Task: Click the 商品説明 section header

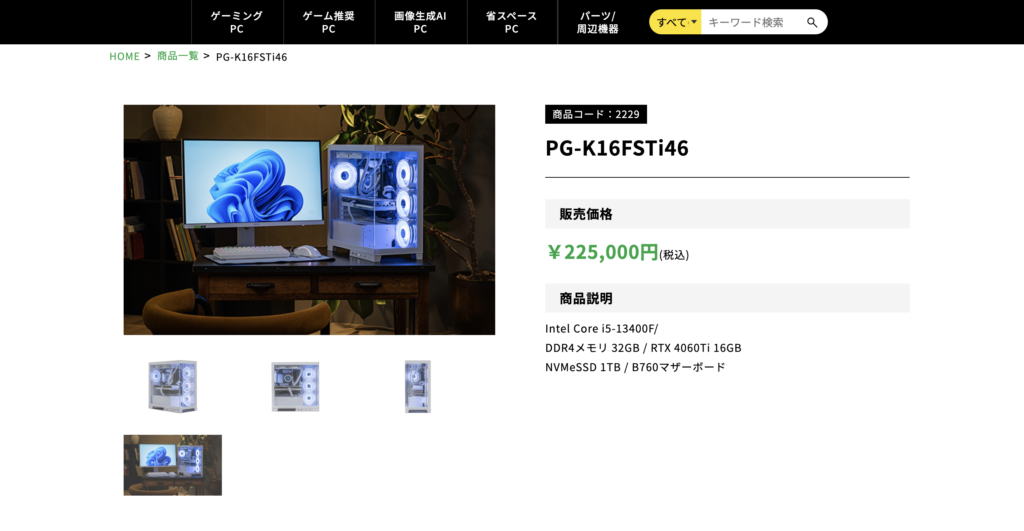Action: point(727,298)
